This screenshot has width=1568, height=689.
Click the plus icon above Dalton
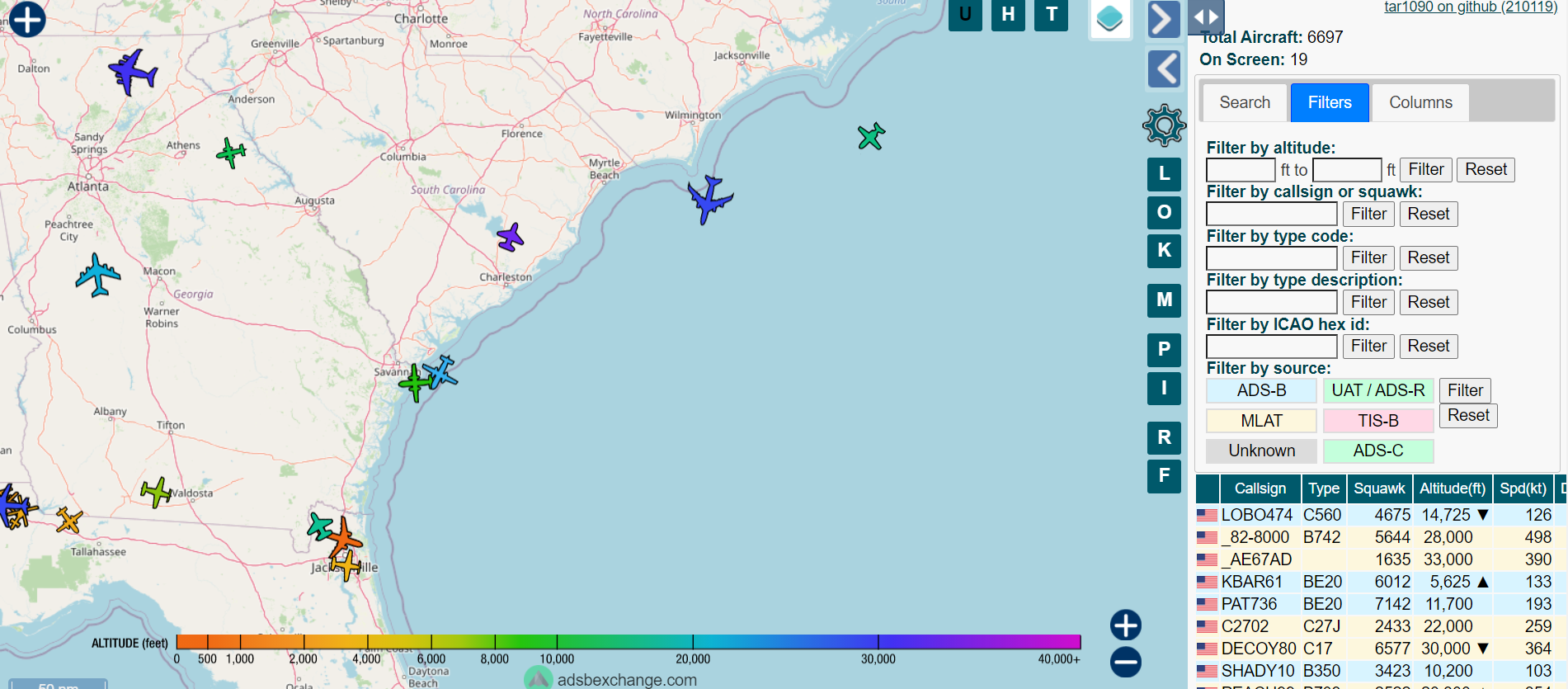(x=27, y=19)
